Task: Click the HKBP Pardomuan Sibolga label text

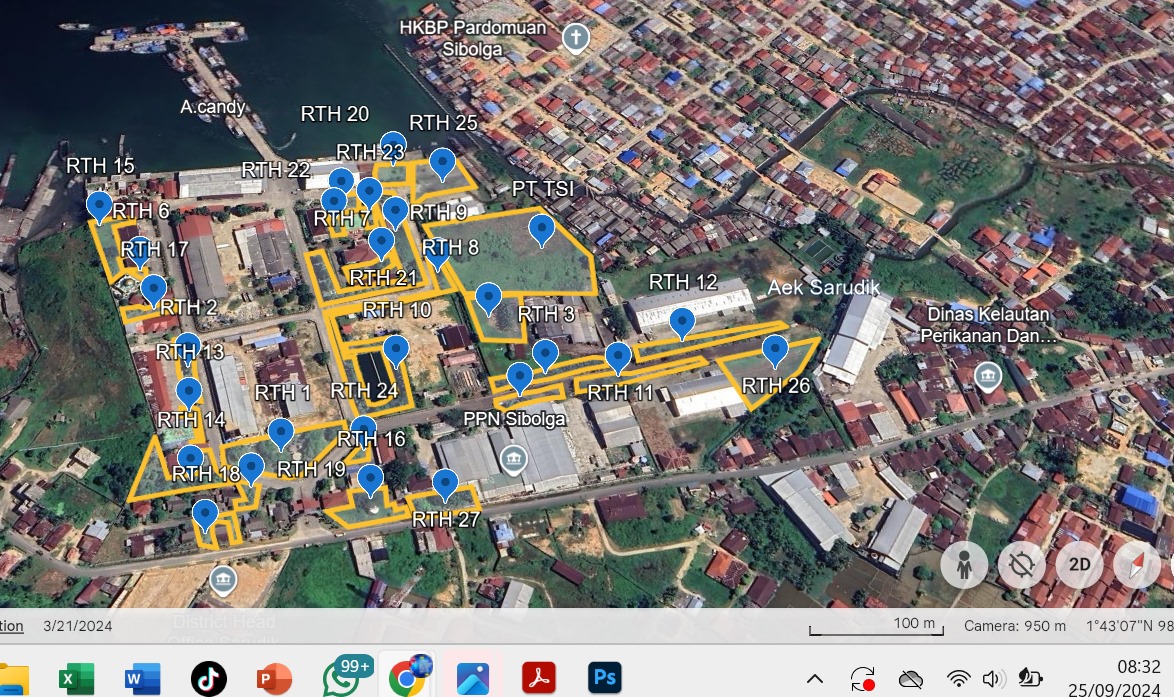Action: click(x=472, y=39)
